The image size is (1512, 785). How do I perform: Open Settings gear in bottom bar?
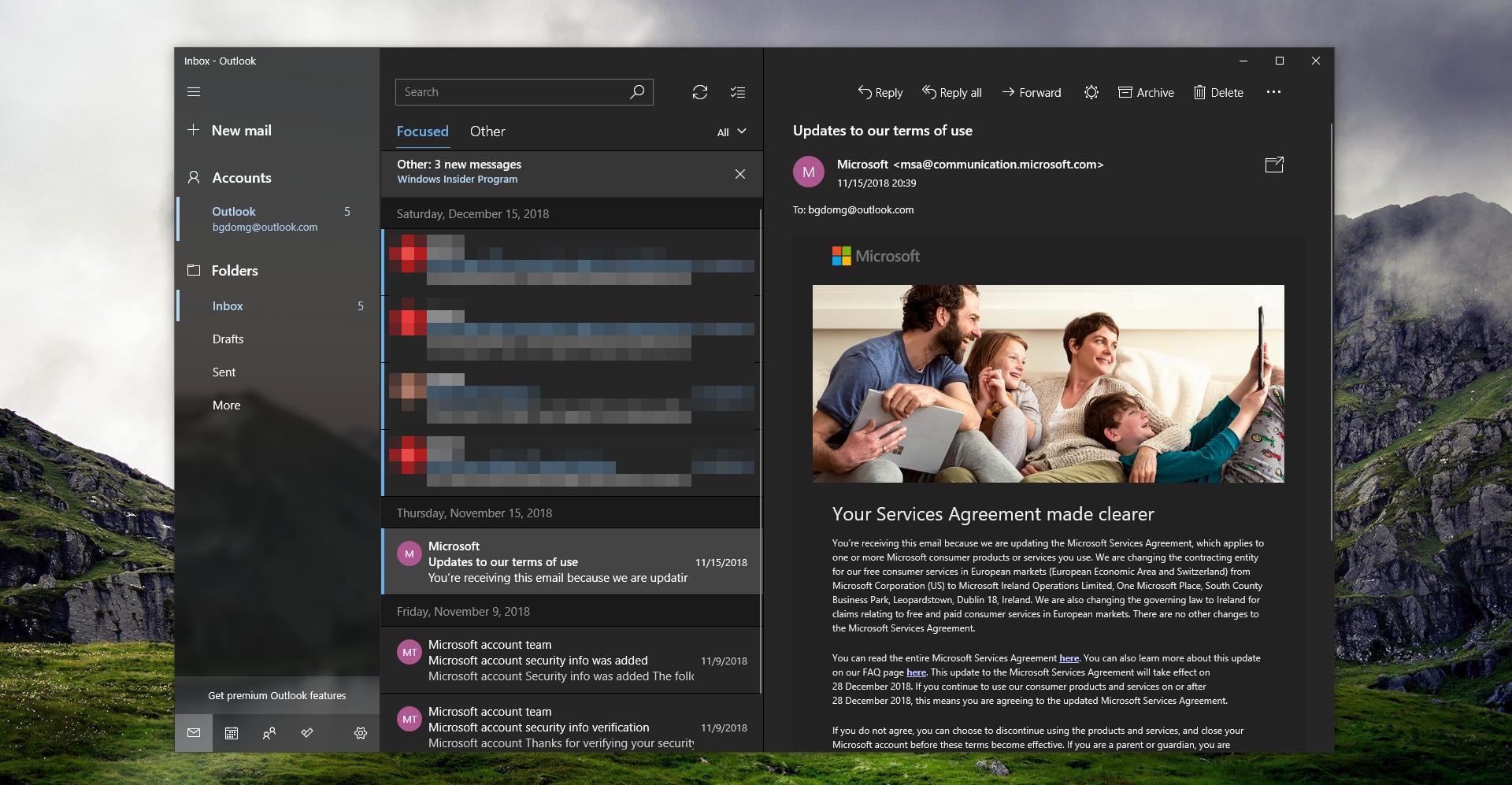[x=361, y=733]
